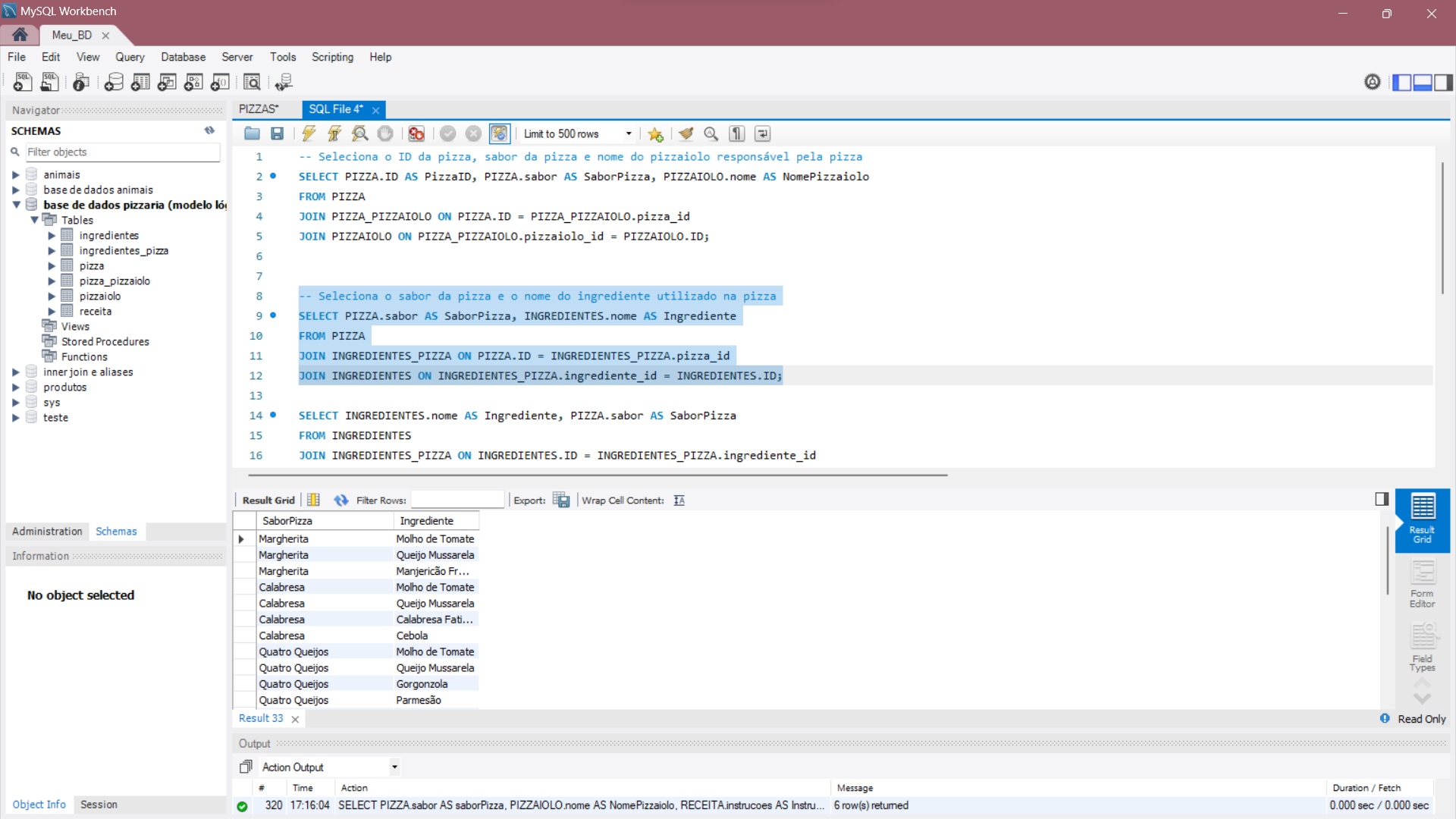Beautify the script with the broom icon
Image resolution: width=1456 pixels, height=819 pixels.
(686, 133)
